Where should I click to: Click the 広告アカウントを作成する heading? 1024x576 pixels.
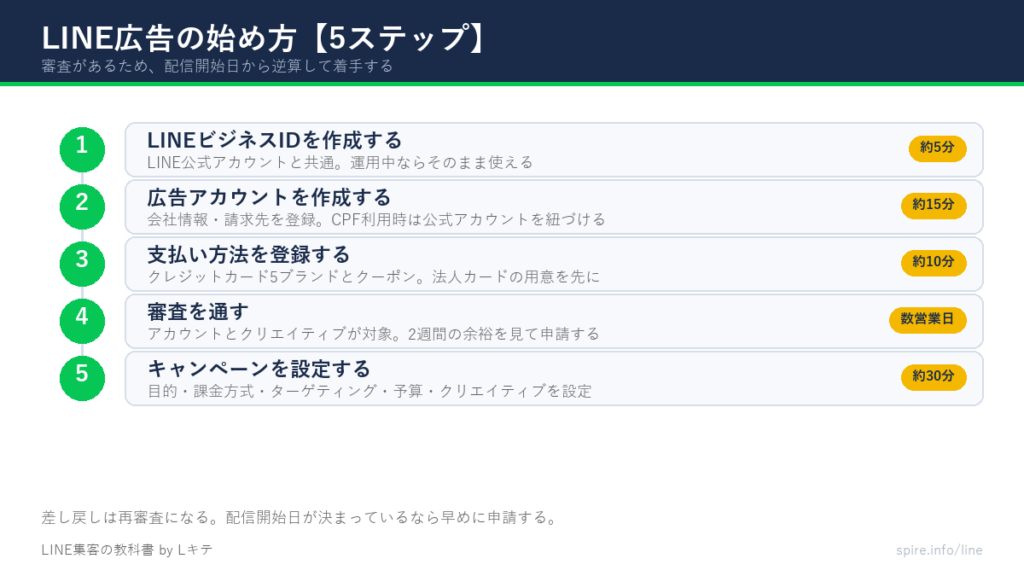[269, 197]
